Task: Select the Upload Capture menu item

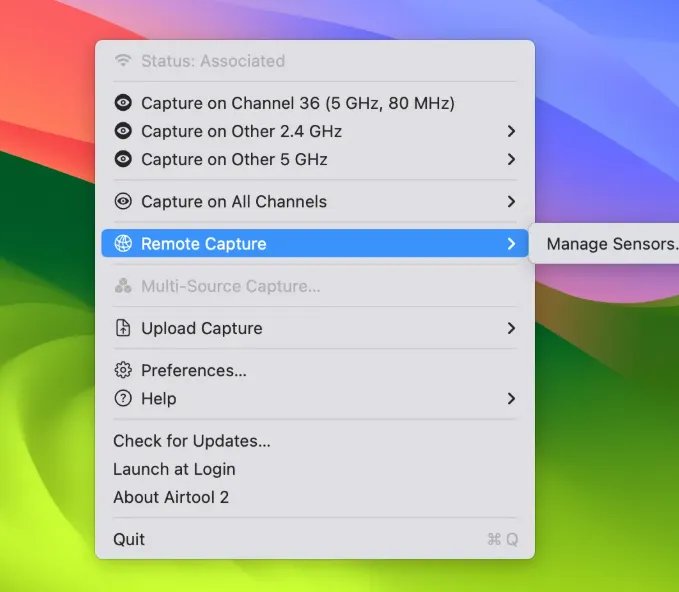Action: coord(315,328)
